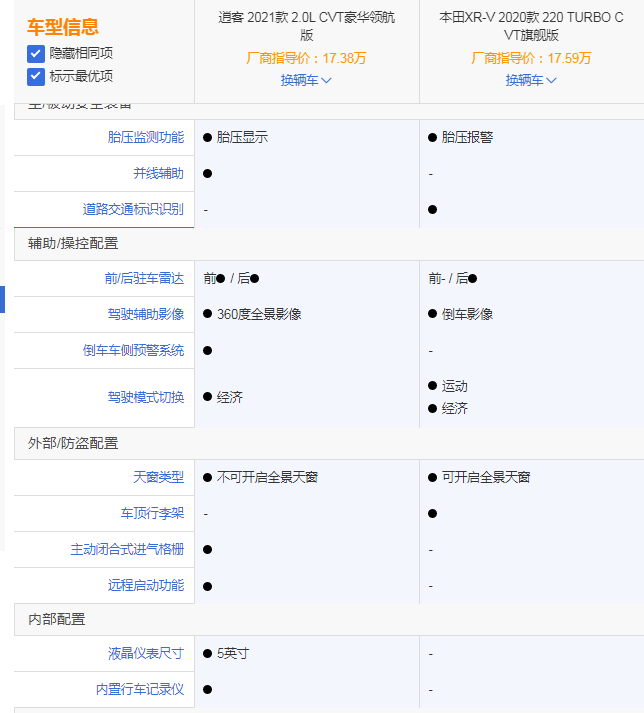Select the 5英寸 instrument size value
Screen dimensions: 644x713
(233, 653)
